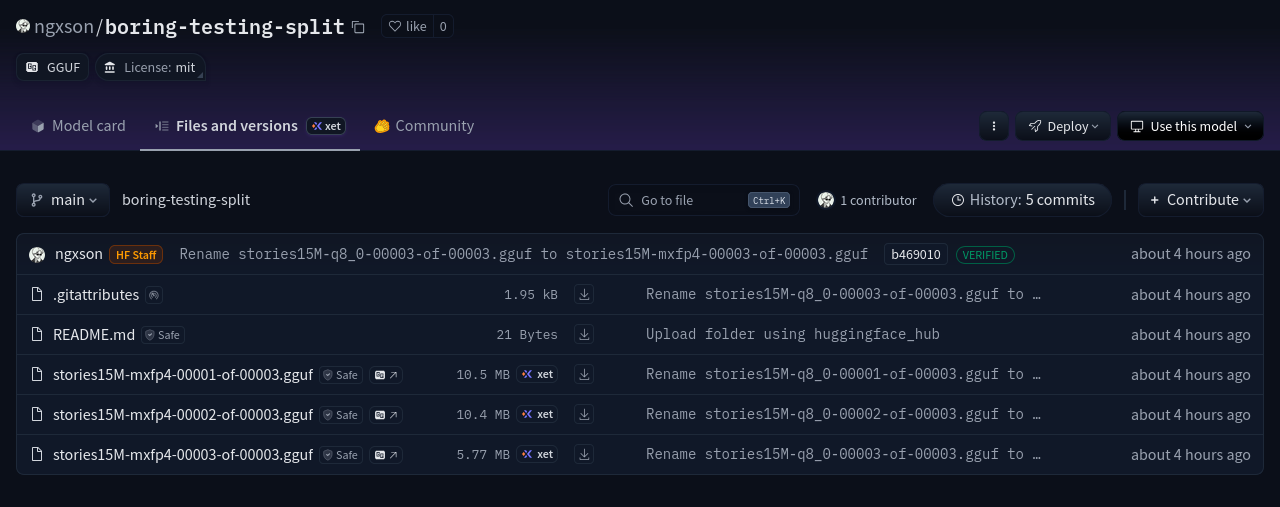Switch to the Community tab
This screenshot has height=507, width=1280.
tap(424, 126)
